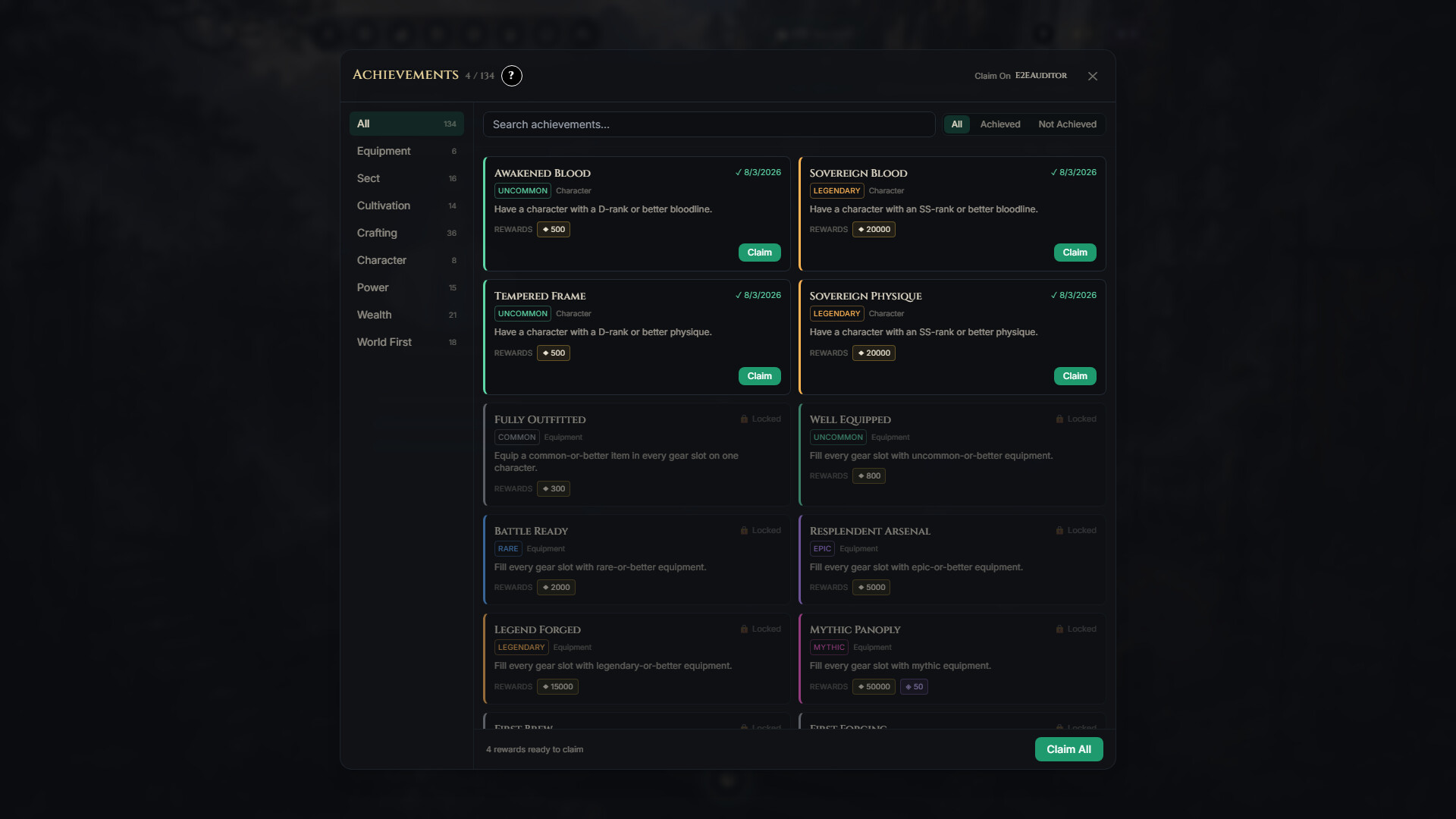Click the lock icon on Legend Forged
Image resolution: width=1456 pixels, height=819 pixels.
(x=744, y=629)
